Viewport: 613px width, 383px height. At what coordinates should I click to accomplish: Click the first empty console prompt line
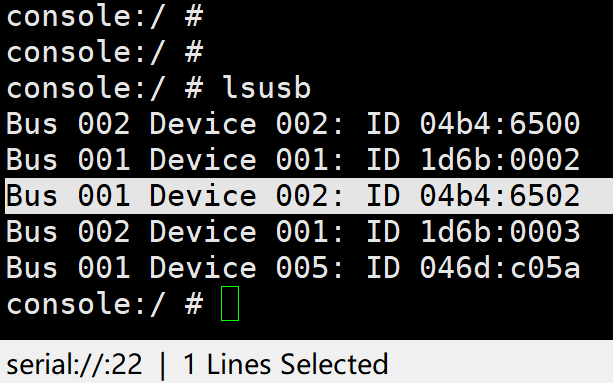coord(105,16)
